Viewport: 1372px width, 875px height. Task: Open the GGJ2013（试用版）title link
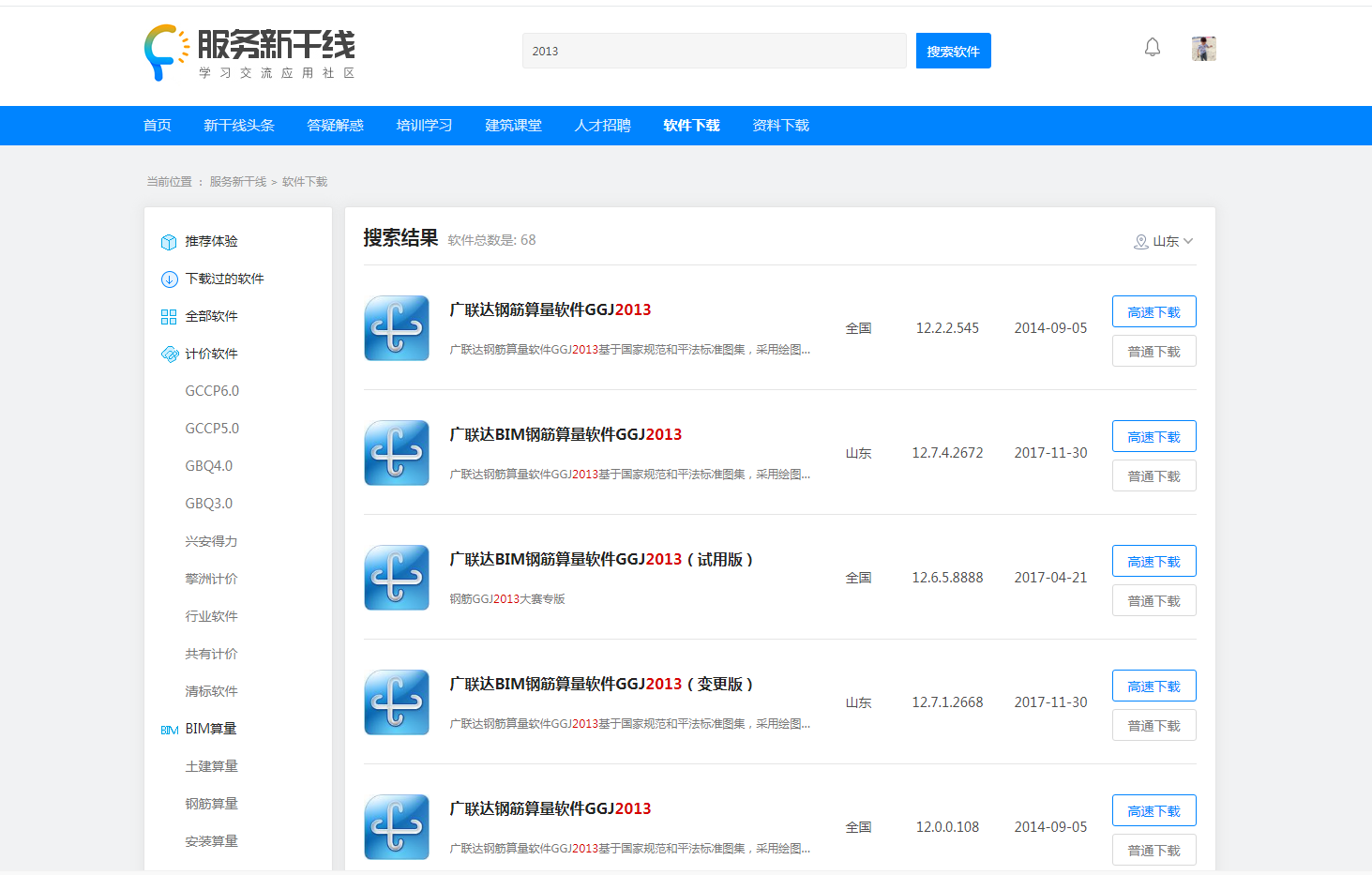[602, 559]
